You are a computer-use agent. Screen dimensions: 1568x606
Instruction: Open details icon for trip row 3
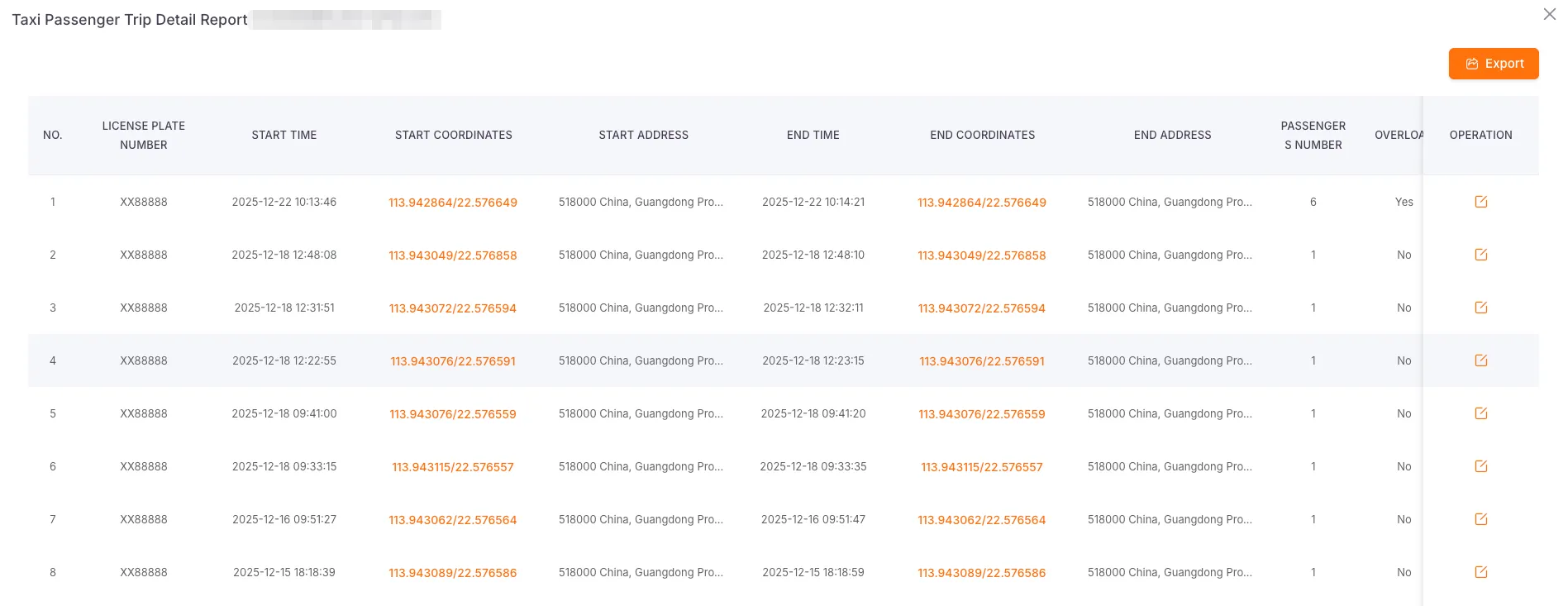[x=1480, y=308]
